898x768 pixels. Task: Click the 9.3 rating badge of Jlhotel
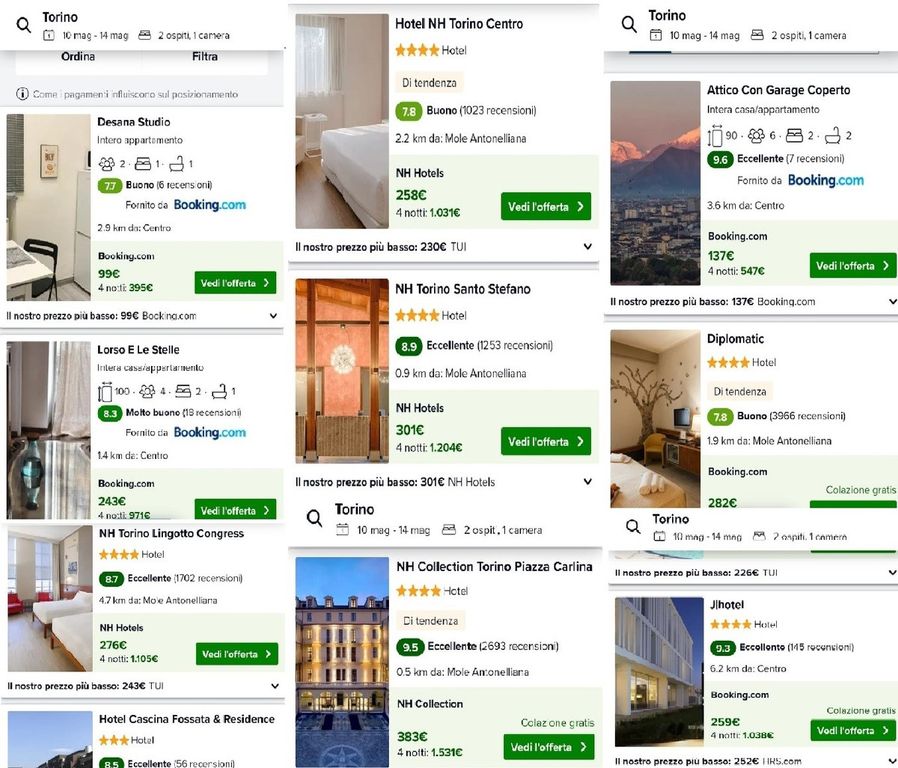point(723,648)
